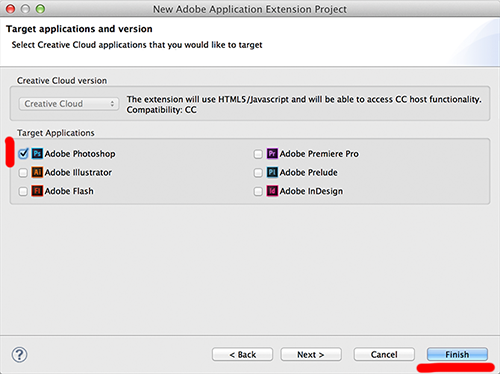The width and height of the screenshot is (500, 374).
Task: Click the 'Target Applications' group label
Action: point(56,133)
